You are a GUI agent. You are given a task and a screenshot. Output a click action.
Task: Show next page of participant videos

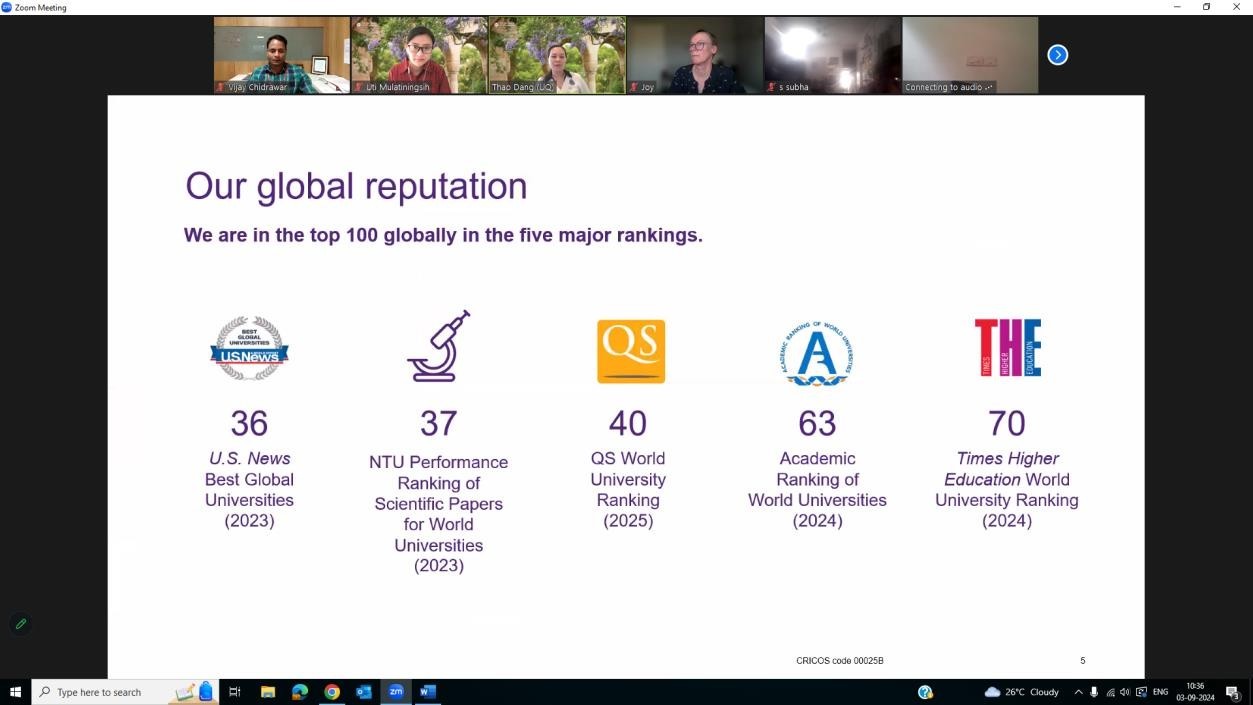[1058, 55]
